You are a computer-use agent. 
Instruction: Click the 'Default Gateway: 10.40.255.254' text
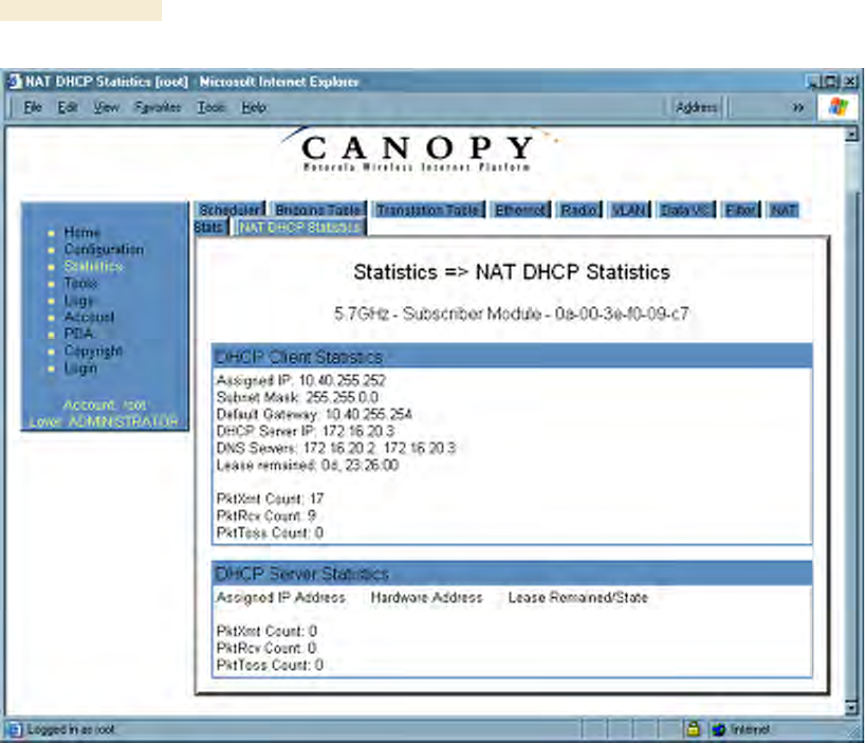(x=314, y=414)
